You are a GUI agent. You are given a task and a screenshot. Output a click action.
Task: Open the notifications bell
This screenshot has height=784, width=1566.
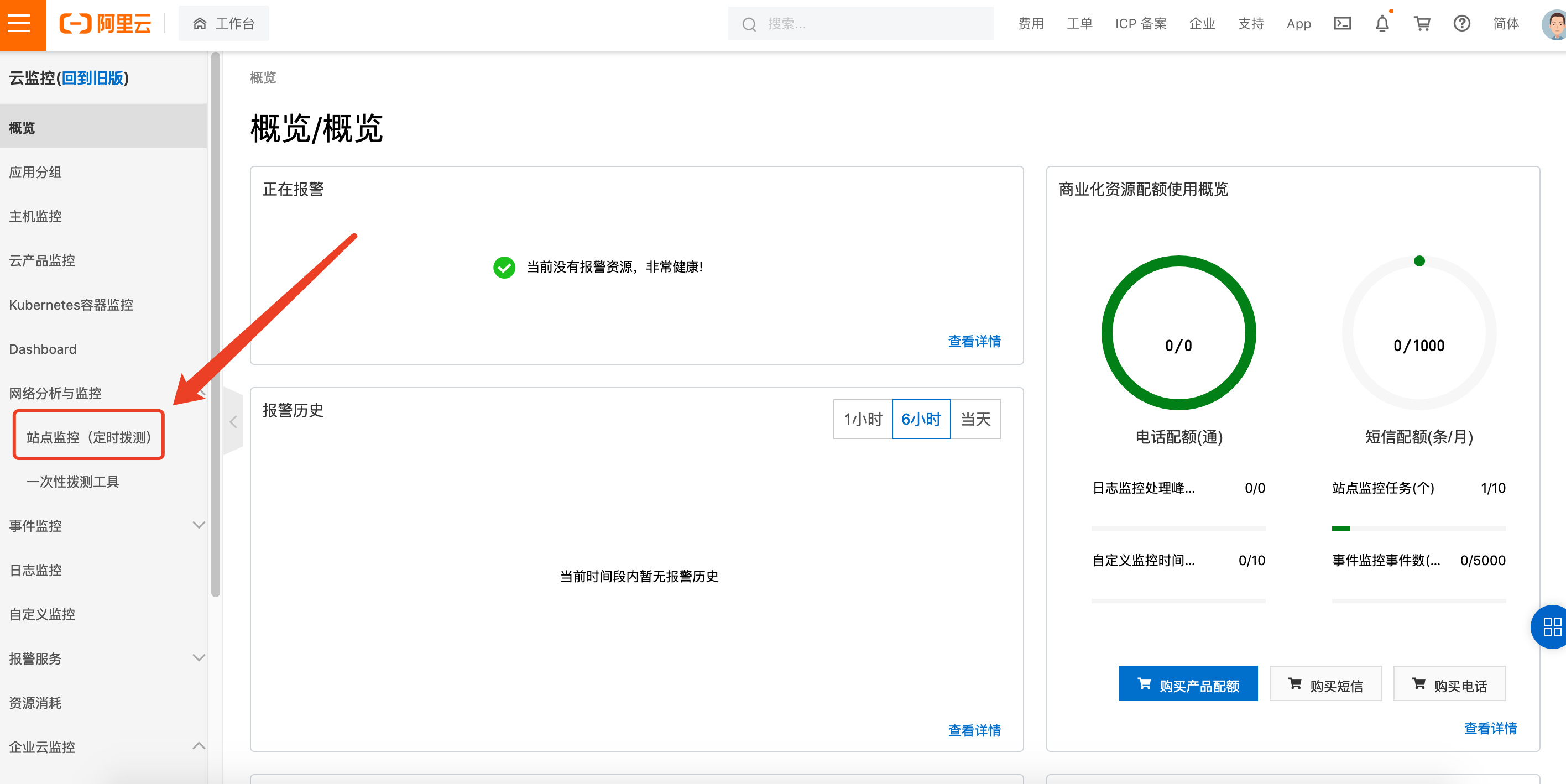coord(1382,24)
